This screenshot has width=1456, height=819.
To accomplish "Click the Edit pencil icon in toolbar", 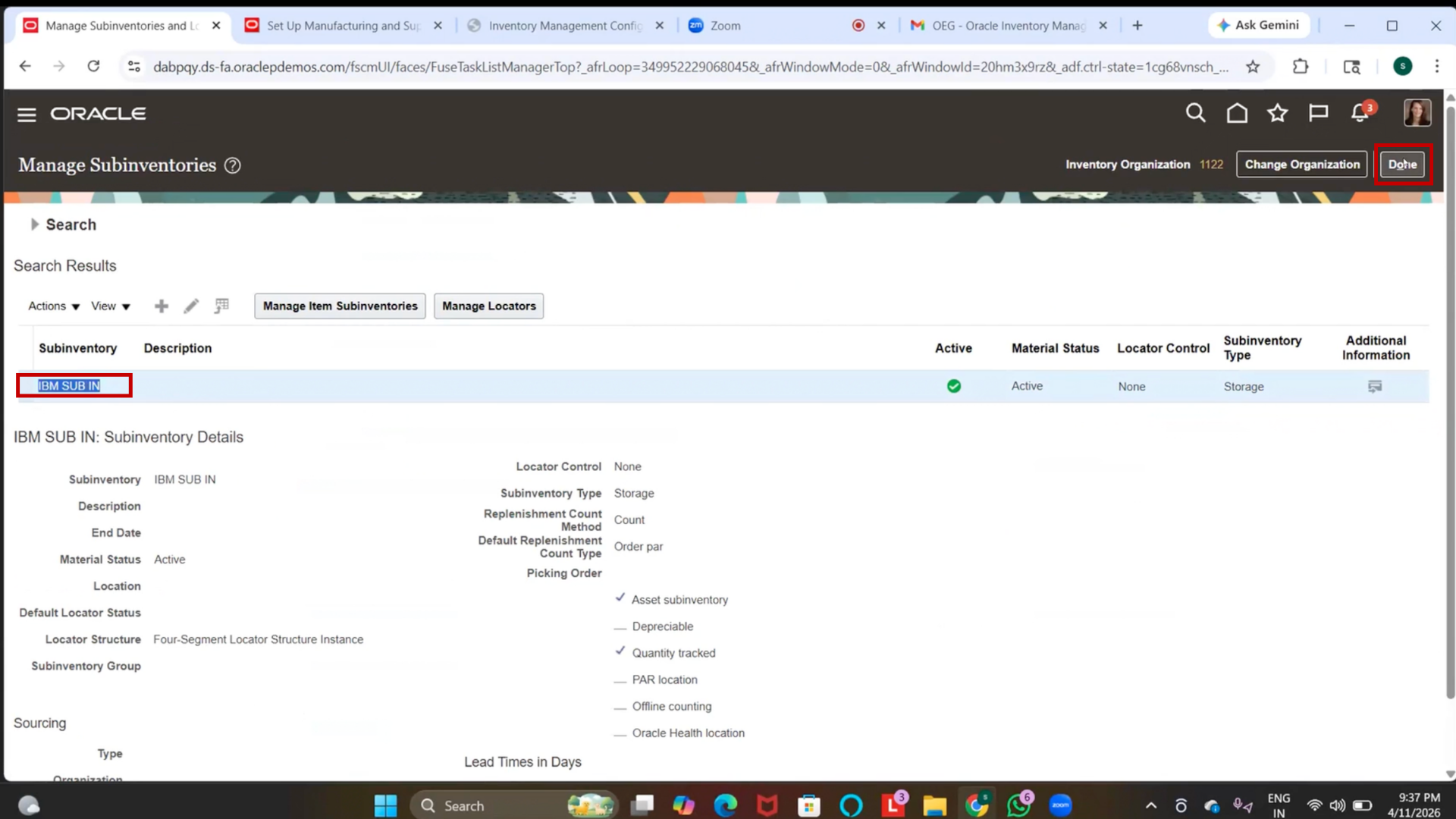I will pyautogui.click(x=191, y=306).
